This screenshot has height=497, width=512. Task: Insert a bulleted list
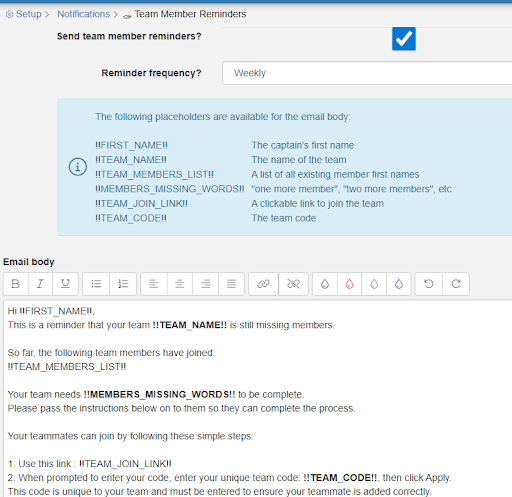click(x=96, y=284)
